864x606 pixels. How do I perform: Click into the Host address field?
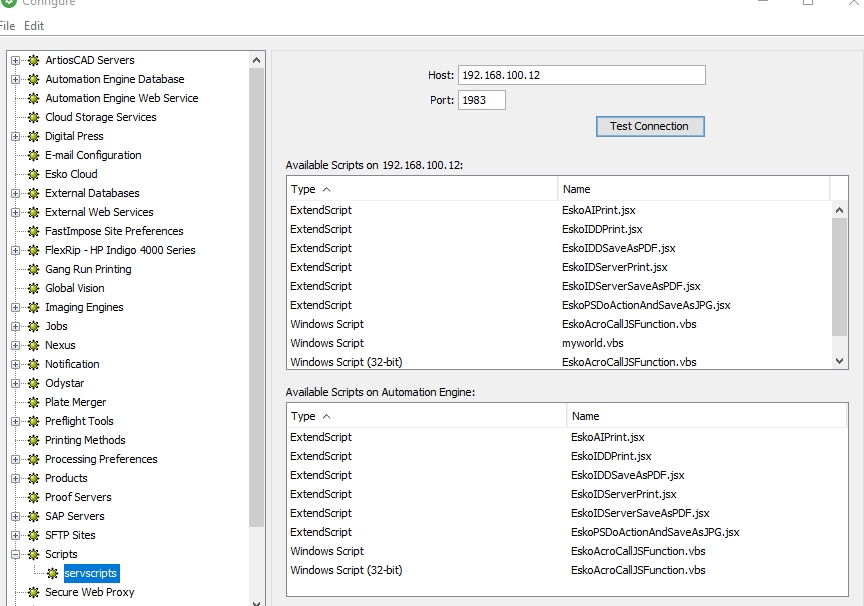pos(581,75)
